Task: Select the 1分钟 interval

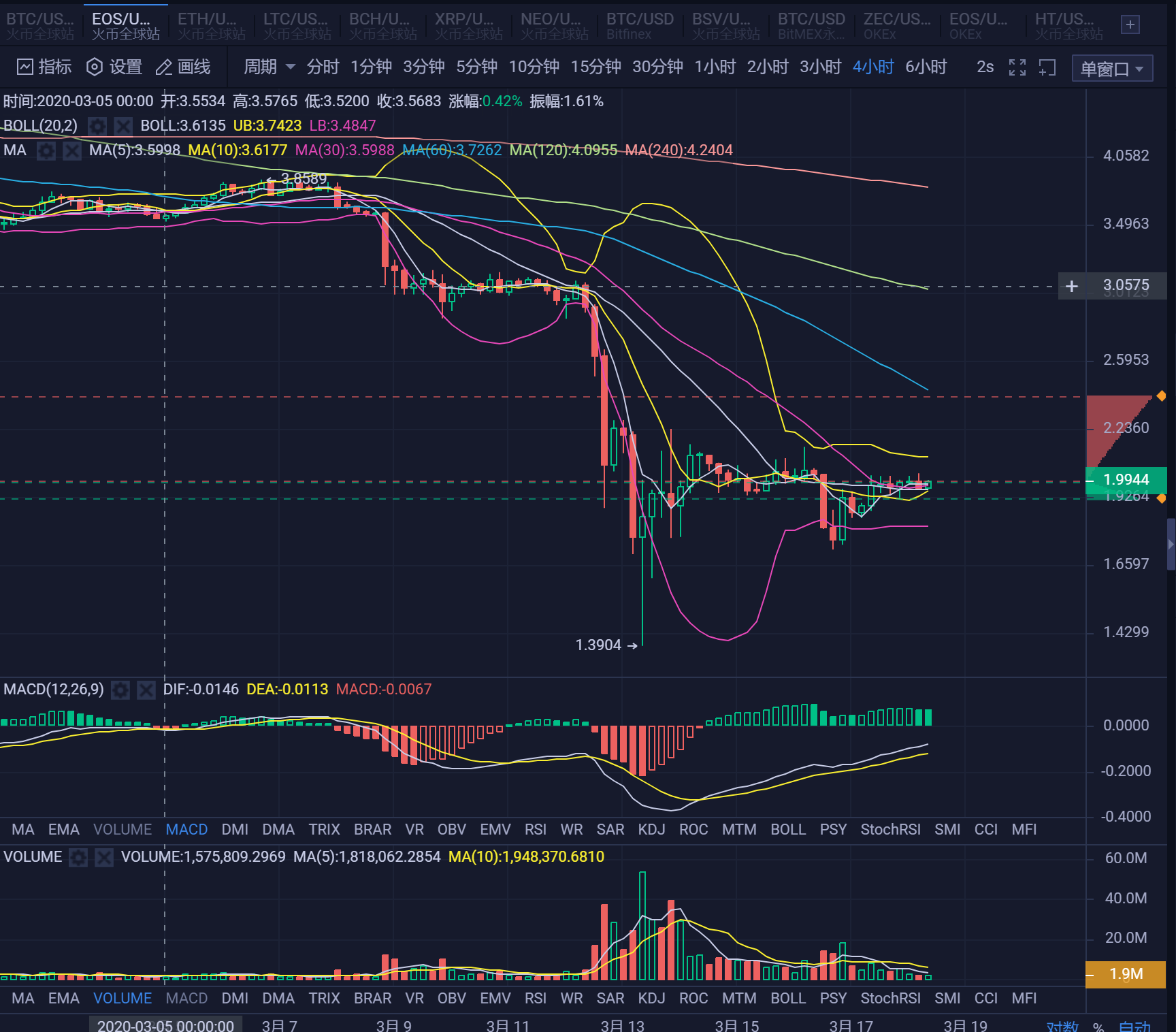Action: pos(371,67)
